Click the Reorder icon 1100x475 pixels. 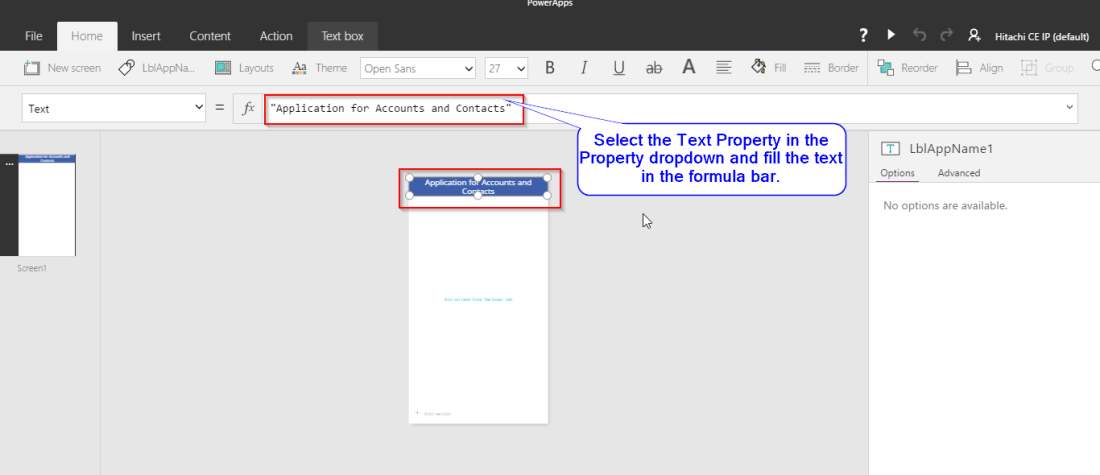tap(907, 68)
